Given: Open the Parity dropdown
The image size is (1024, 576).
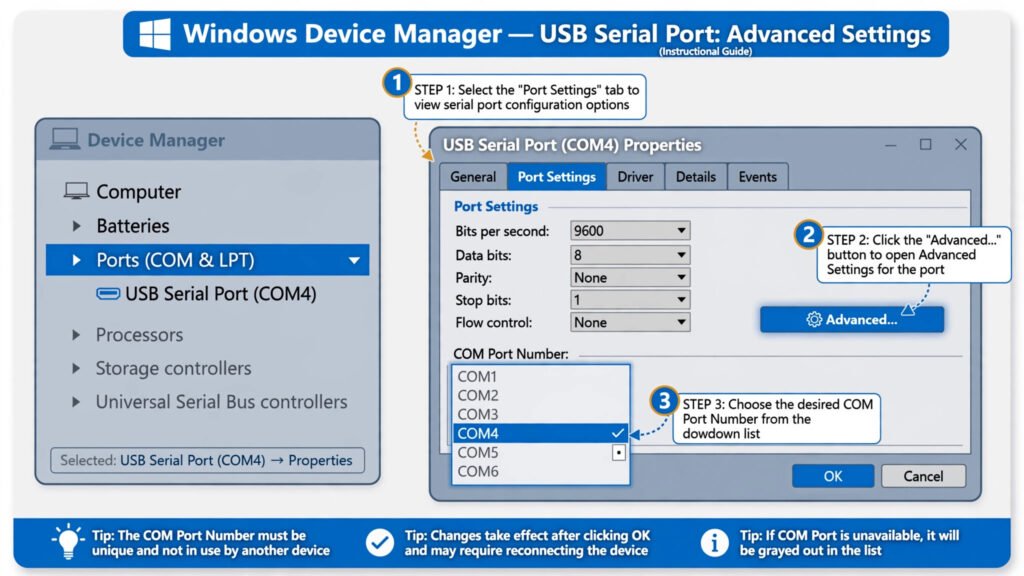Looking at the screenshot, I should pos(630,278).
